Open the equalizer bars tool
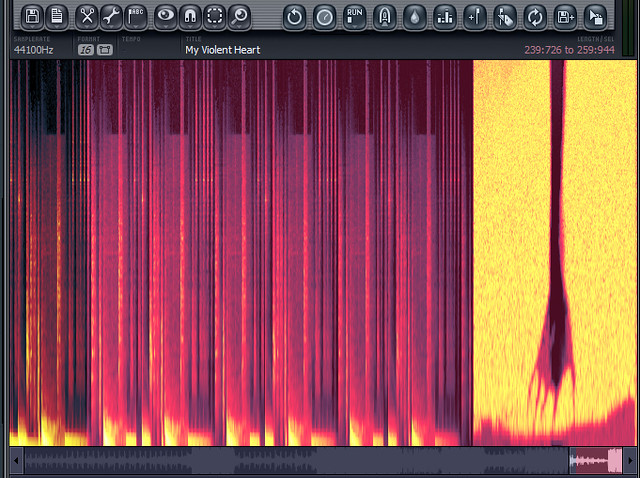This screenshot has width=640, height=478. click(444, 17)
